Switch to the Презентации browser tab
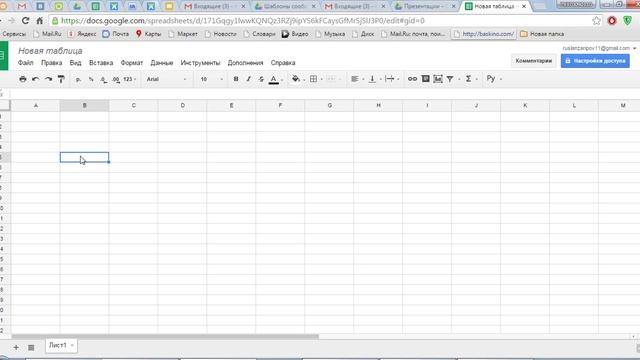 click(x=424, y=6)
